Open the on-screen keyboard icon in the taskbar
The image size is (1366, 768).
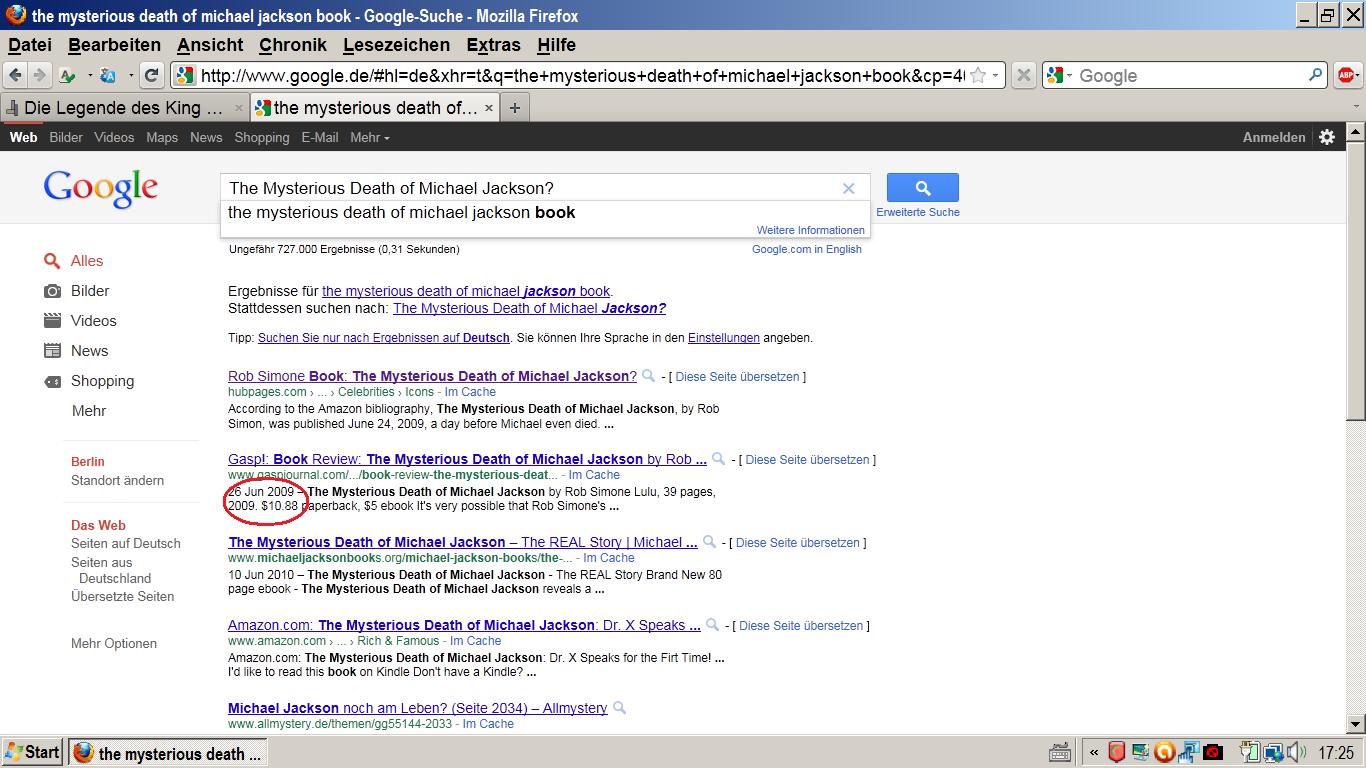(1059, 753)
